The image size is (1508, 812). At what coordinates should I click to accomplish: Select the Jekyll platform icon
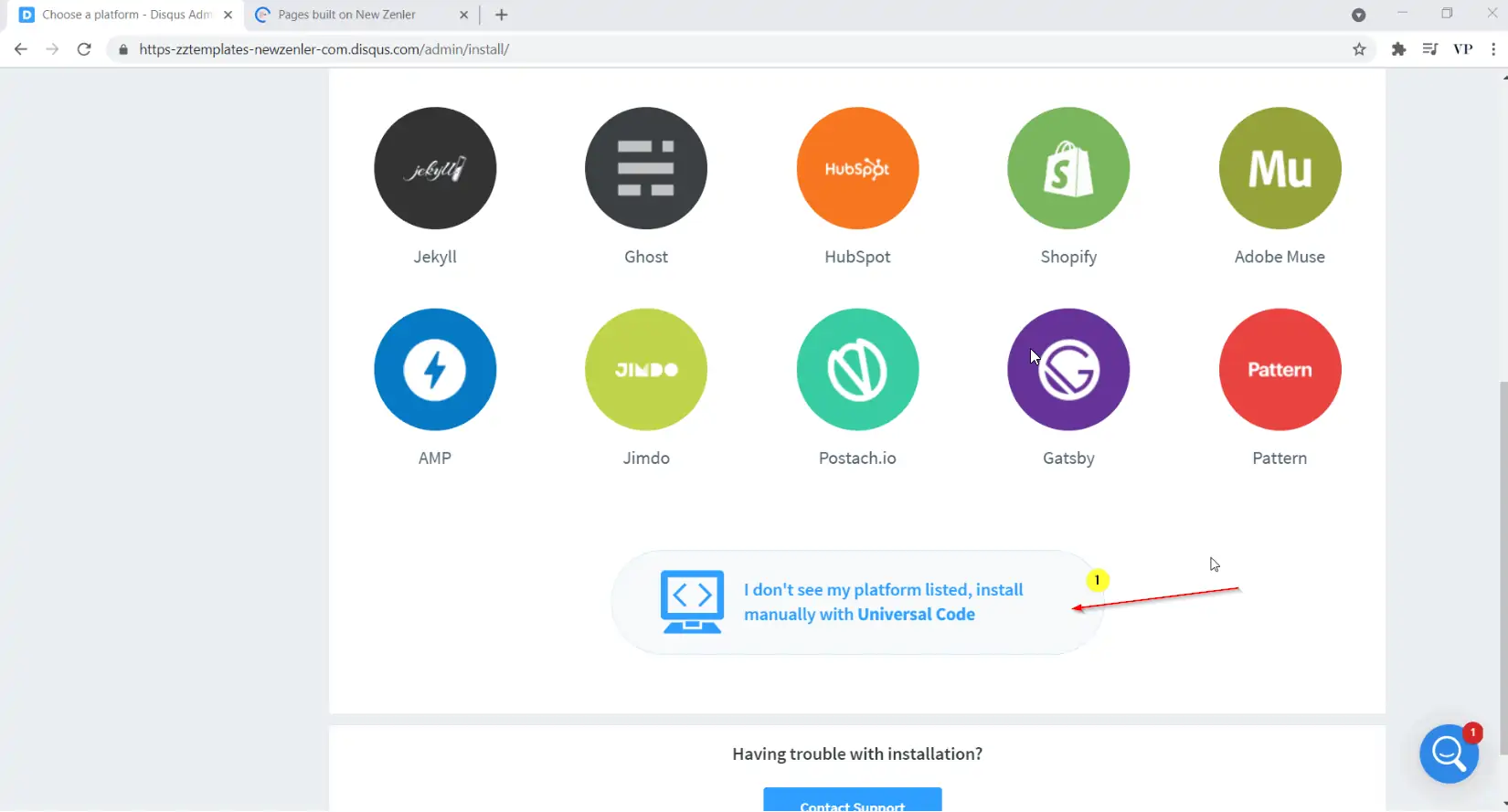tap(435, 168)
